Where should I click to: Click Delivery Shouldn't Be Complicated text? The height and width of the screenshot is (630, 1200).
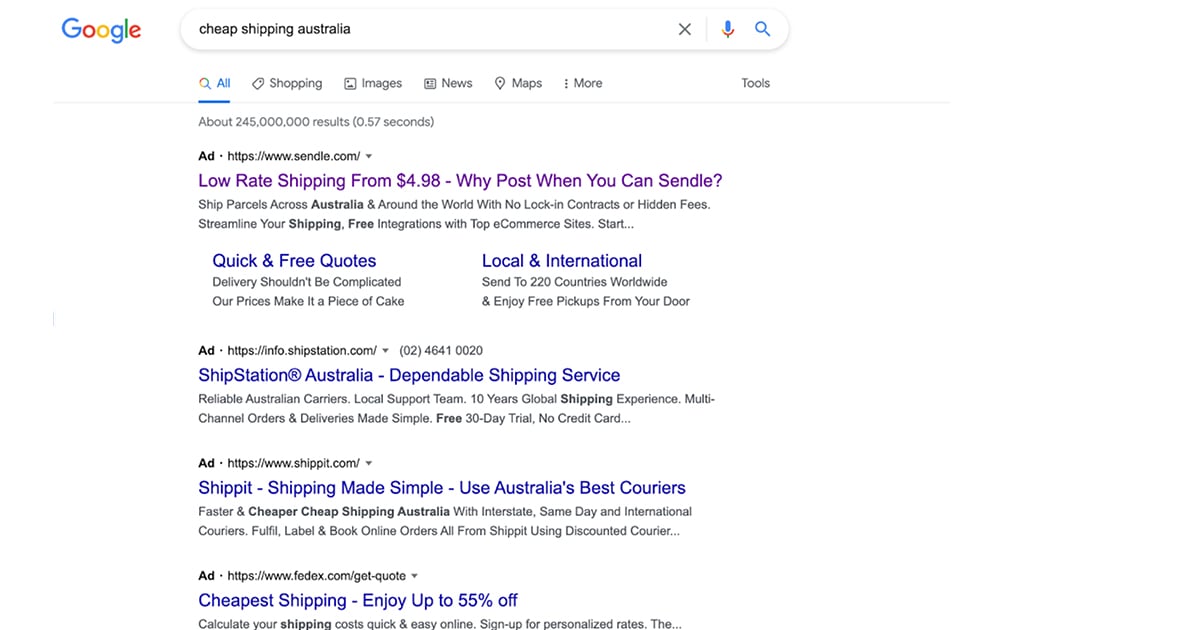(x=307, y=282)
